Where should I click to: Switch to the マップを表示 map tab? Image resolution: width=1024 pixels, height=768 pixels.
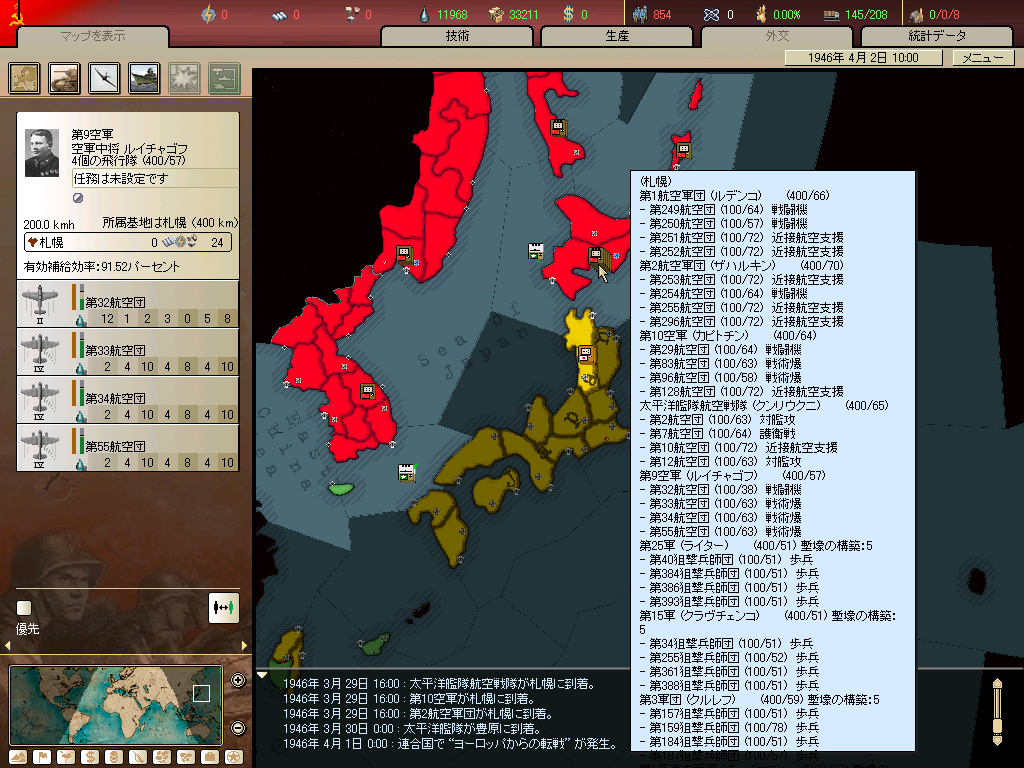[93, 37]
